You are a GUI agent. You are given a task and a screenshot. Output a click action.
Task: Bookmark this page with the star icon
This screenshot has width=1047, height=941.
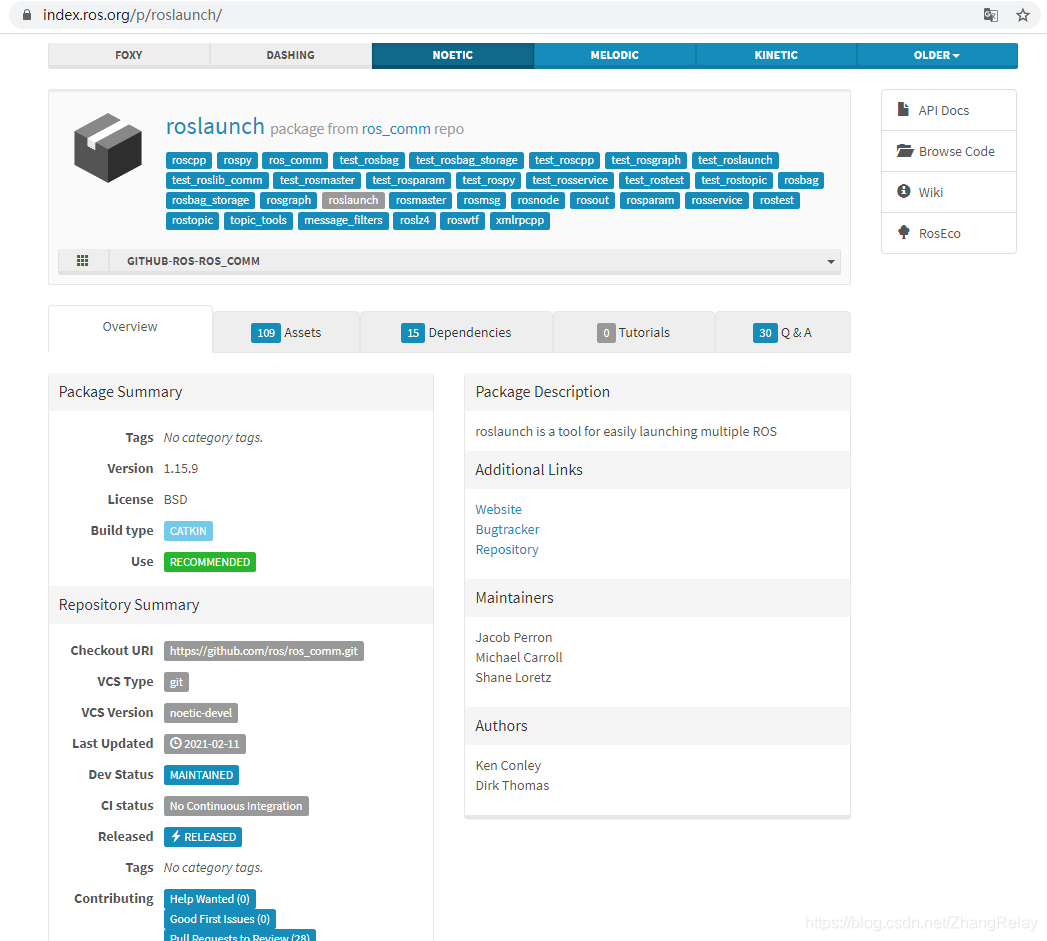[x=1022, y=15]
